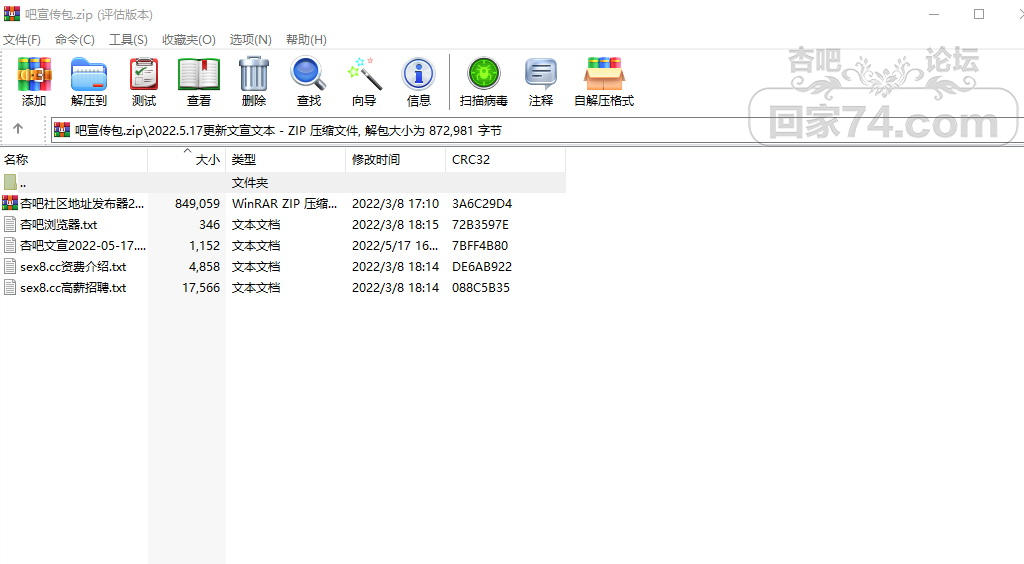The image size is (1024, 564).
Task: Select the 杏吧文宣2022-05-17... file name
Action: point(83,245)
